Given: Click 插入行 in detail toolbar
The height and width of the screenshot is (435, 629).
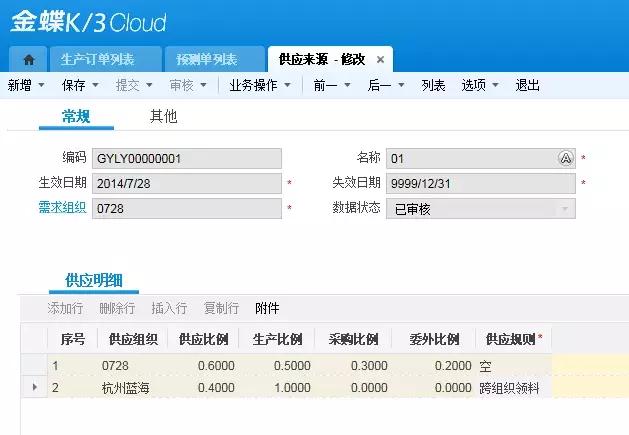Looking at the screenshot, I should (169, 308).
